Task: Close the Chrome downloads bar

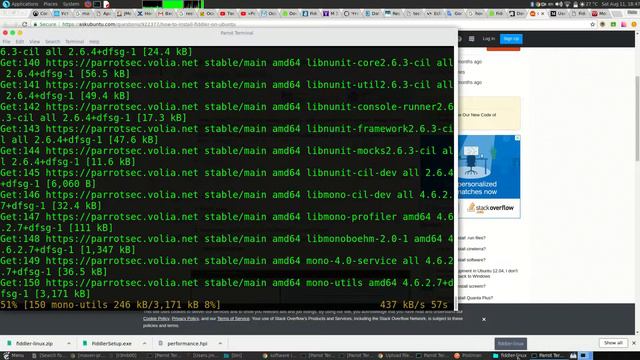Action: click(x=634, y=343)
